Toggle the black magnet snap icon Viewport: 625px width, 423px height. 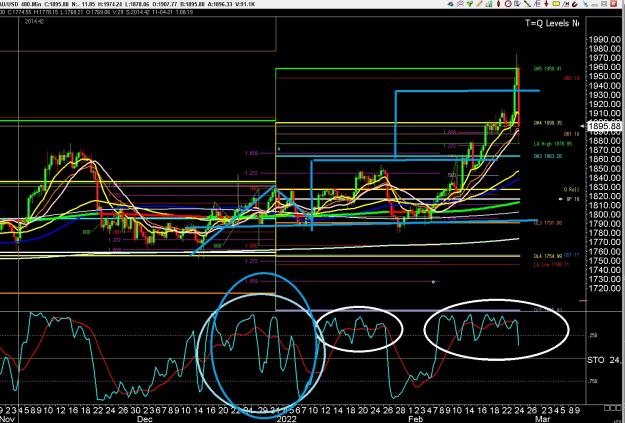575,4
